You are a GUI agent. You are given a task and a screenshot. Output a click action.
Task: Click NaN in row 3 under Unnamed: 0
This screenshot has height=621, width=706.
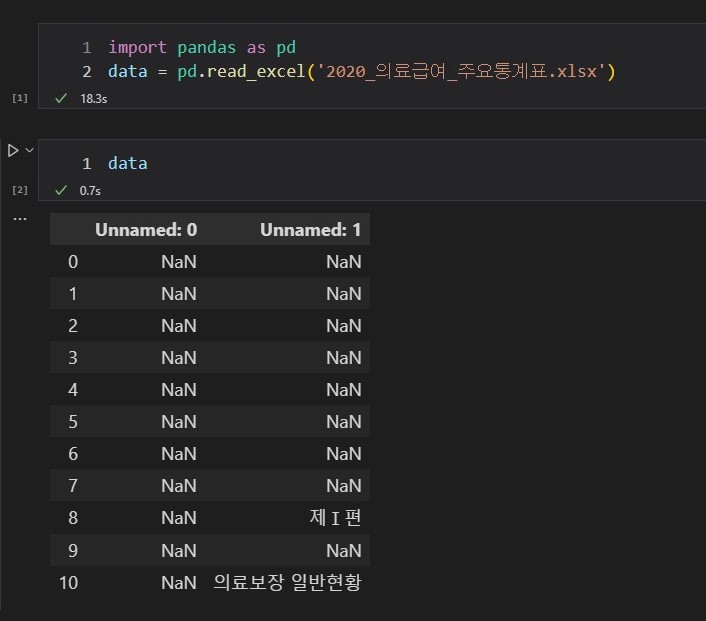179,358
